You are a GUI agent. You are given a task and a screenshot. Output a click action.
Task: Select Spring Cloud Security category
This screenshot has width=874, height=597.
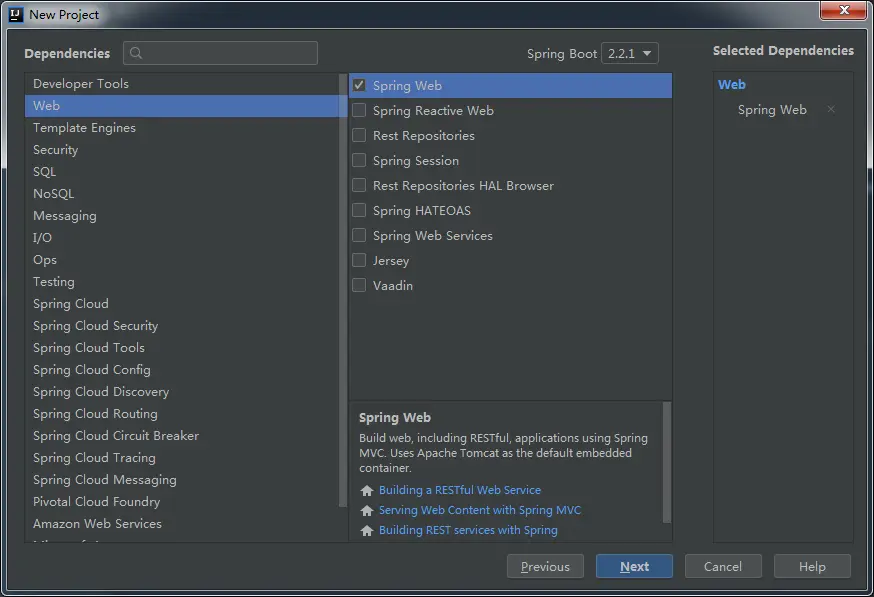click(x=182, y=326)
